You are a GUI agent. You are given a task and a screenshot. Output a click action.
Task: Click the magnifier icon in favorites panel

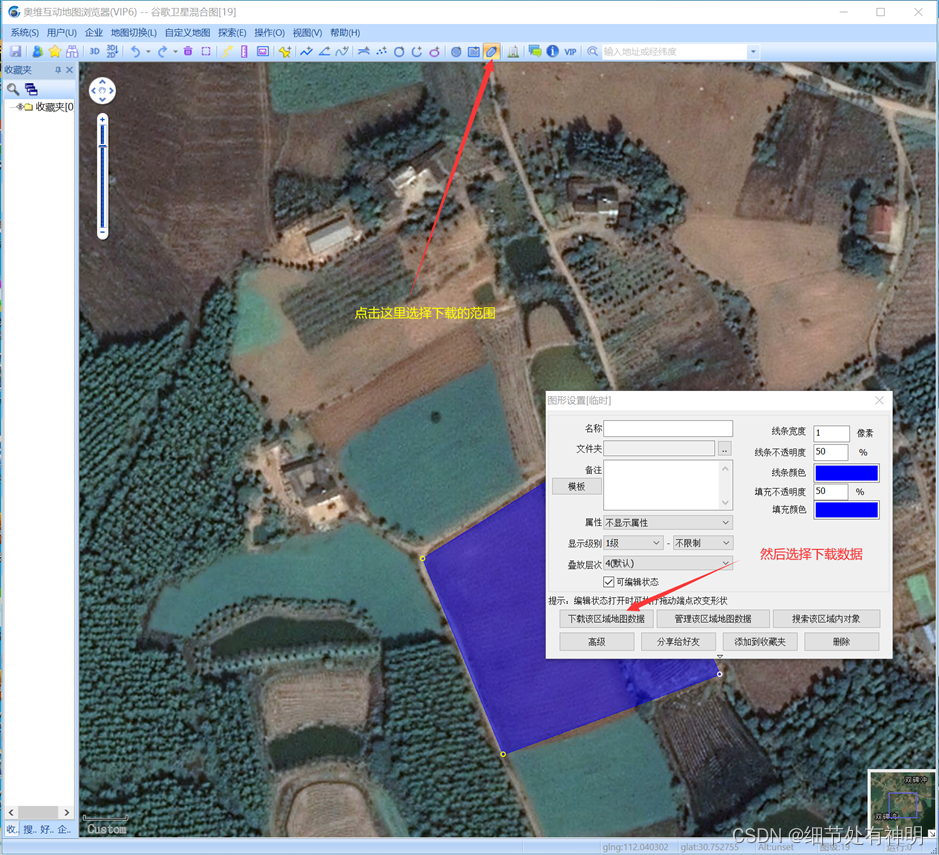pyautogui.click(x=13, y=90)
